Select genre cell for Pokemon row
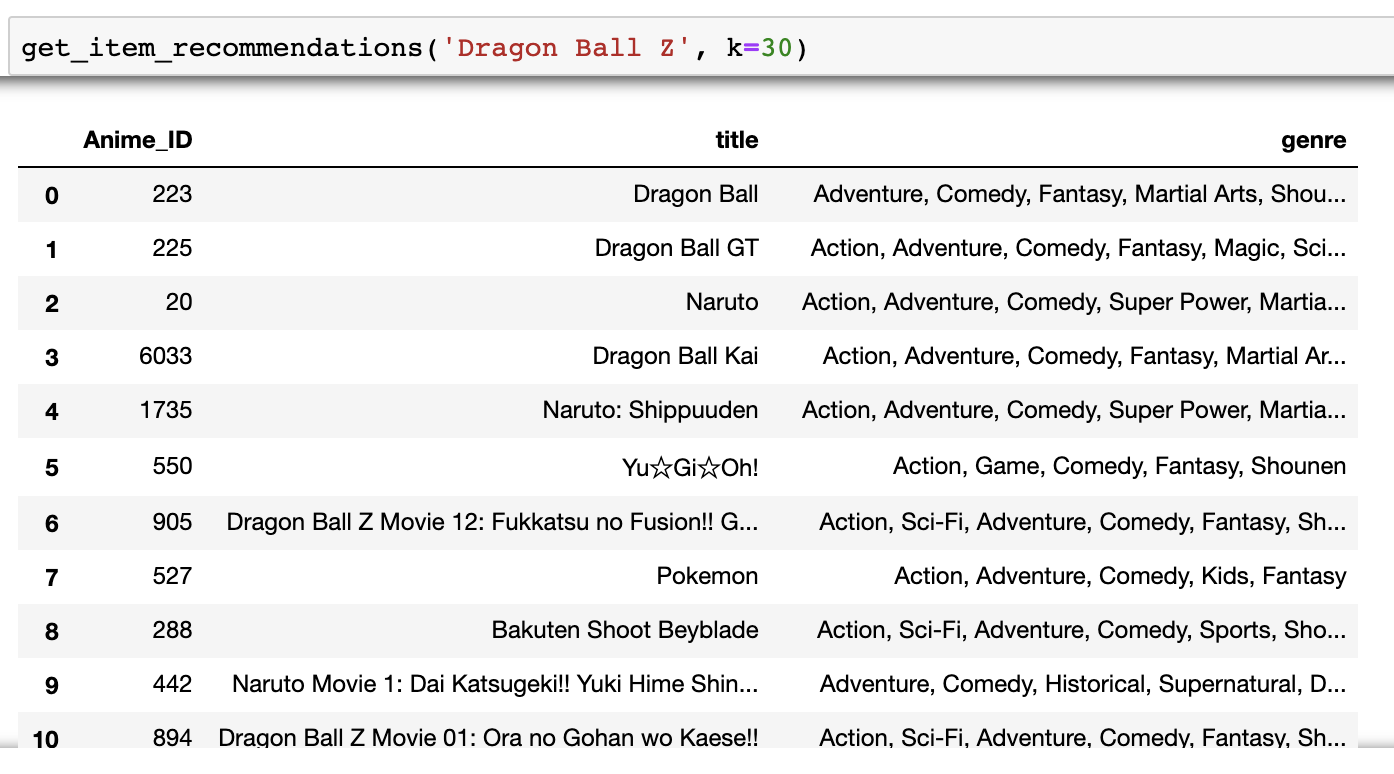Viewport: 1394px width, 774px height. pyautogui.click(x=1120, y=576)
